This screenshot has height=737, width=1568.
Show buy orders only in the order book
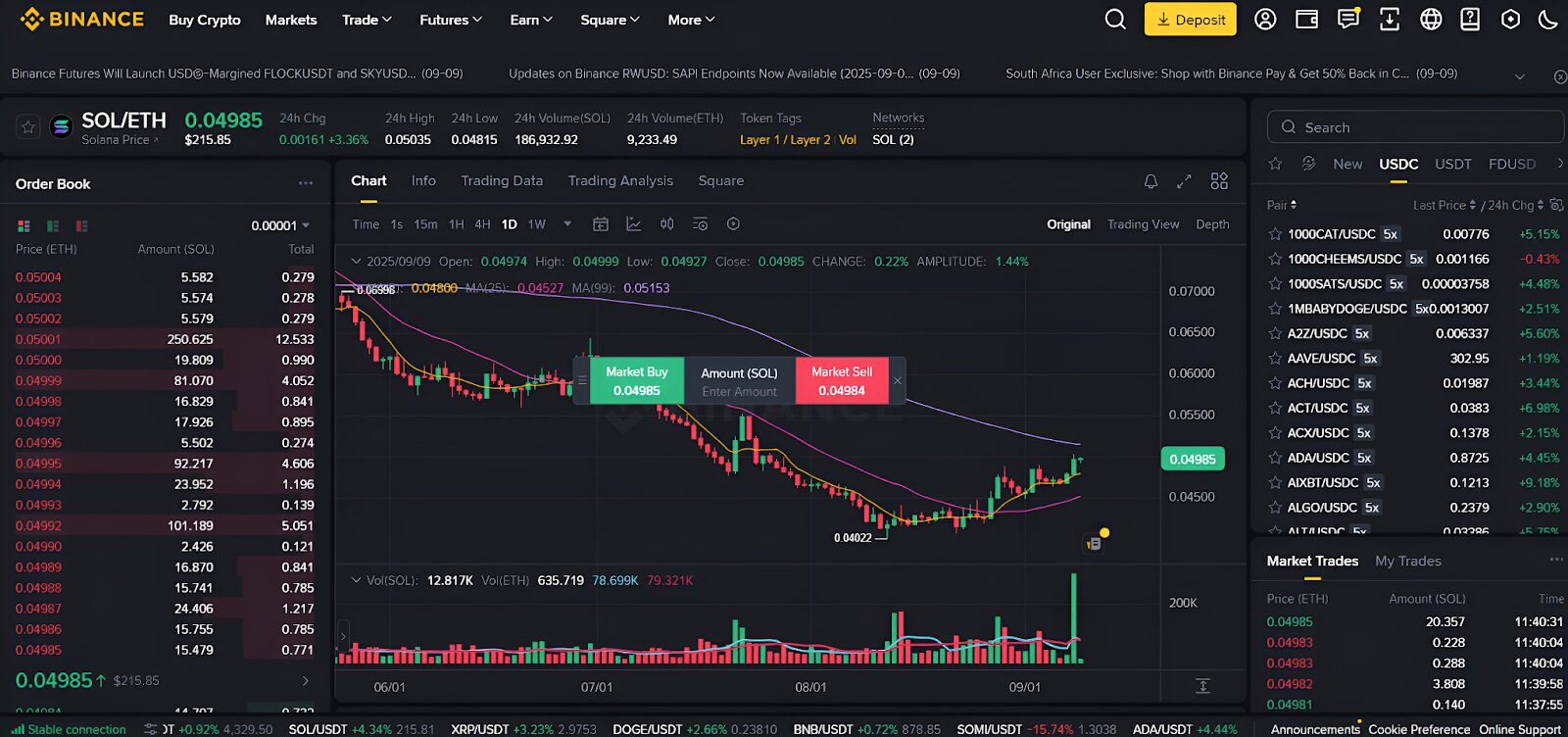[x=53, y=226]
